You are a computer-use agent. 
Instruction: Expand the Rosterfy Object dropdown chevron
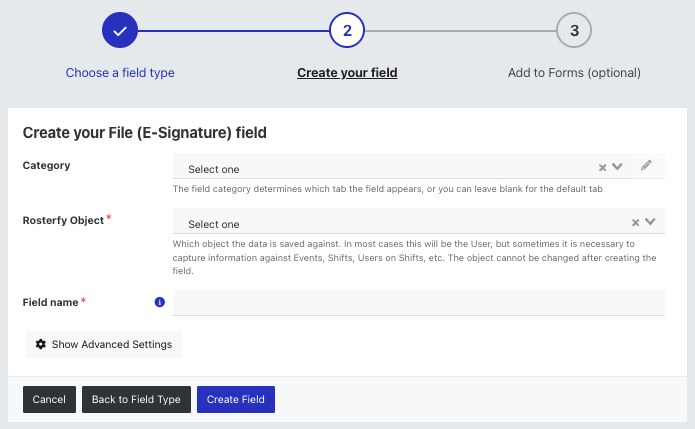pos(650,222)
